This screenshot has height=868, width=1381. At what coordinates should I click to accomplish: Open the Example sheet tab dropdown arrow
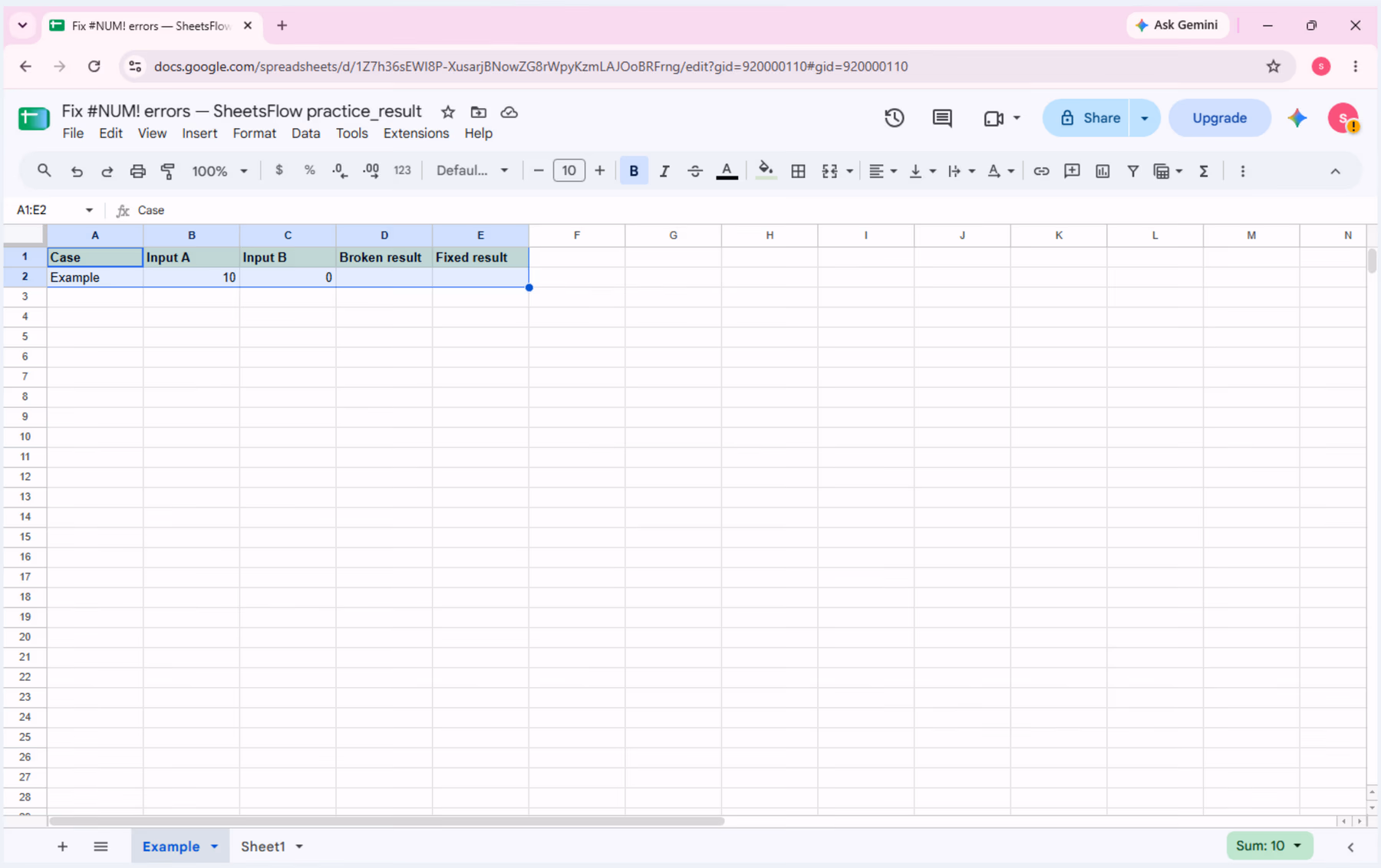tap(214, 847)
